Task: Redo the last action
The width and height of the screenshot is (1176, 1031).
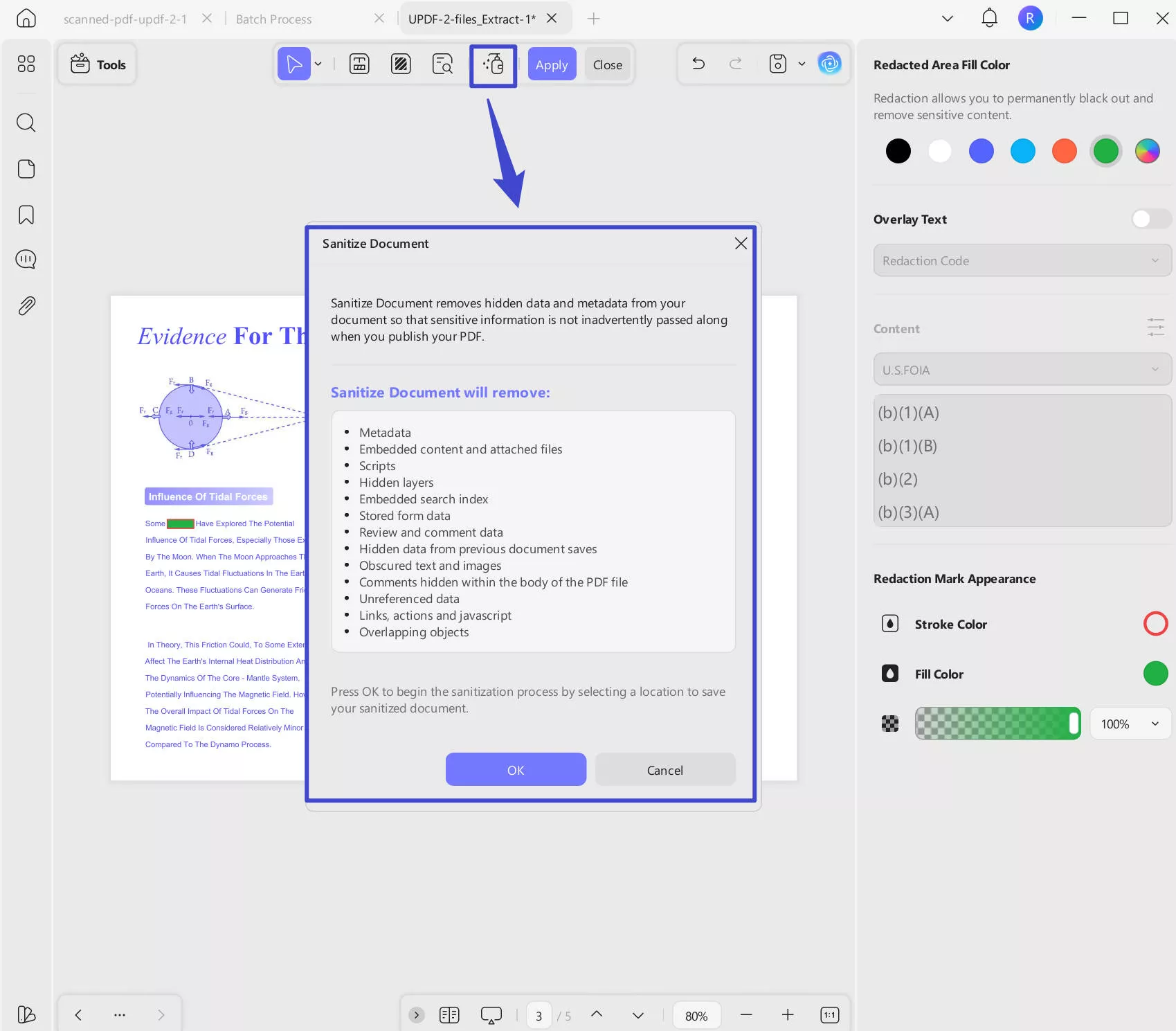Action: [736, 64]
